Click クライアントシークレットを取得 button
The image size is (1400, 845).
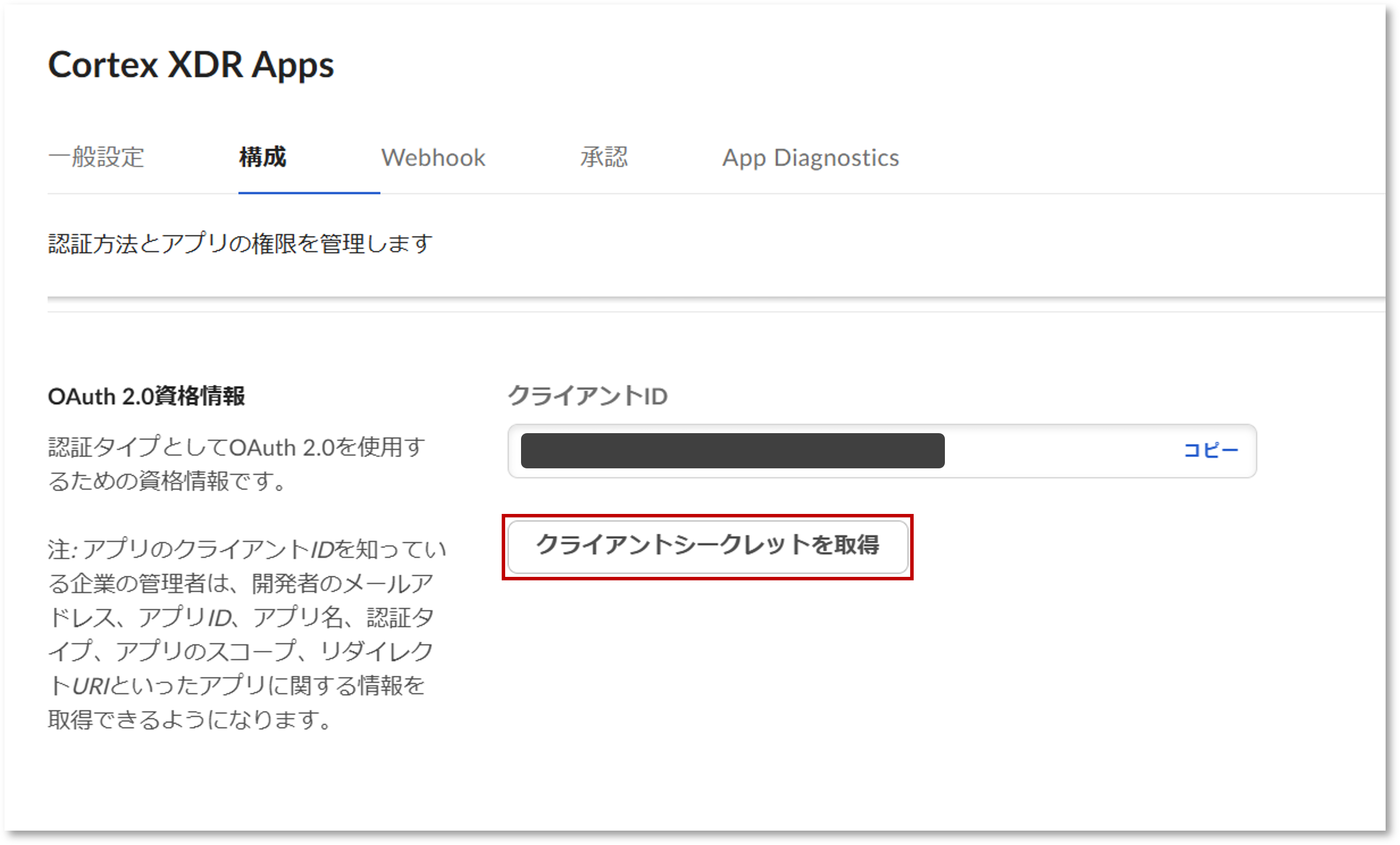coord(707,546)
